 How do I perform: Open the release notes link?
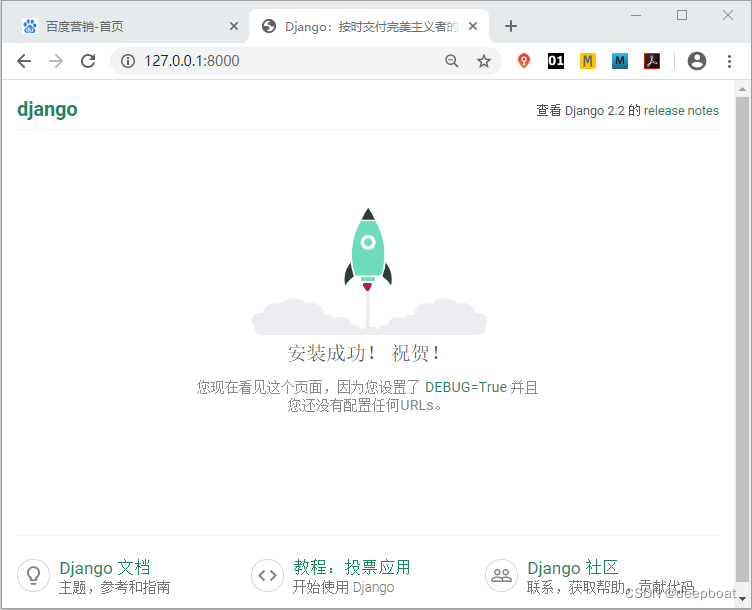[x=681, y=111]
